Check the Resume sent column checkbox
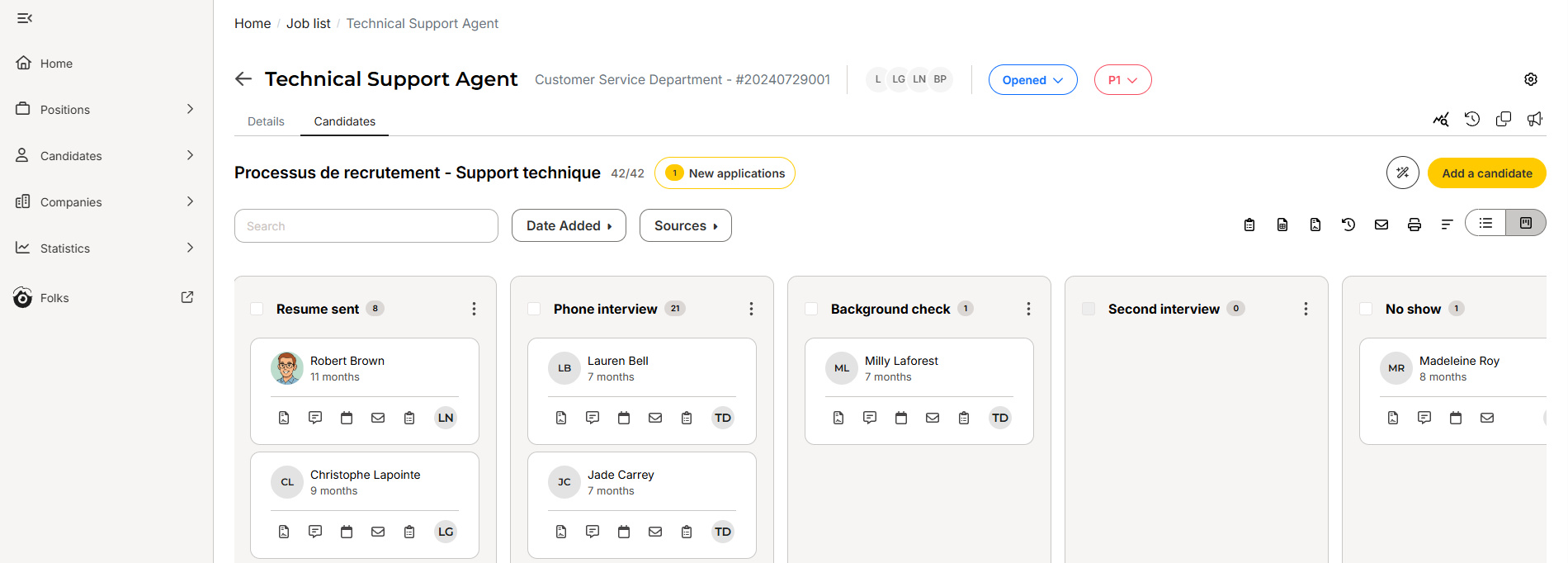Image resolution: width=1568 pixels, height=563 pixels. click(x=257, y=309)
